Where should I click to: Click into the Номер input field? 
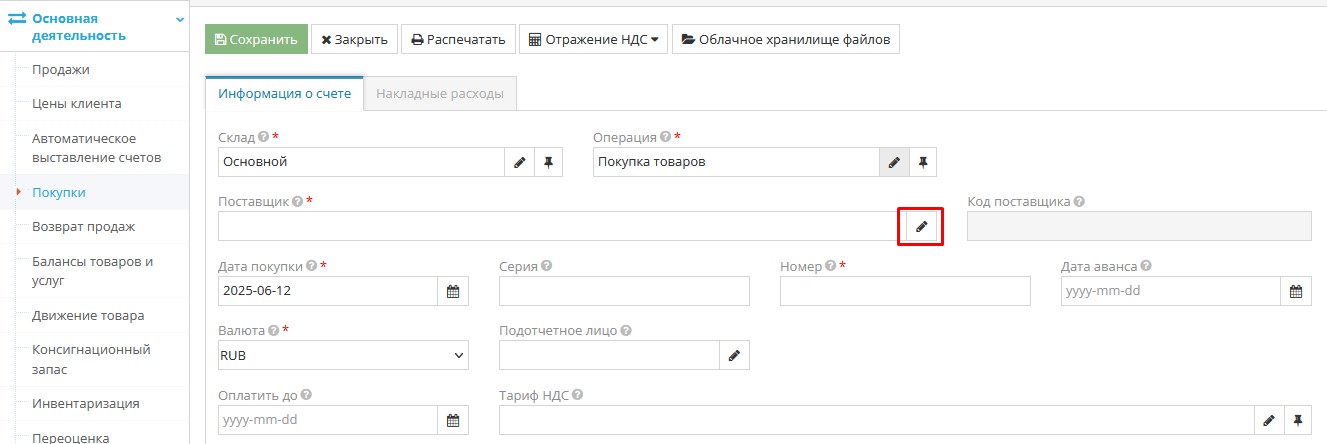click(x=904, y=291)
